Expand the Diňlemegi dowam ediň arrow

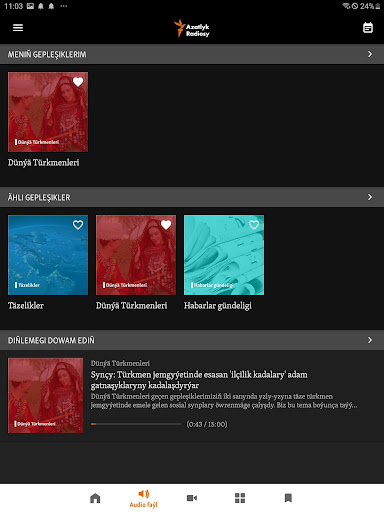pyautogui.click(x=370, y=340)
